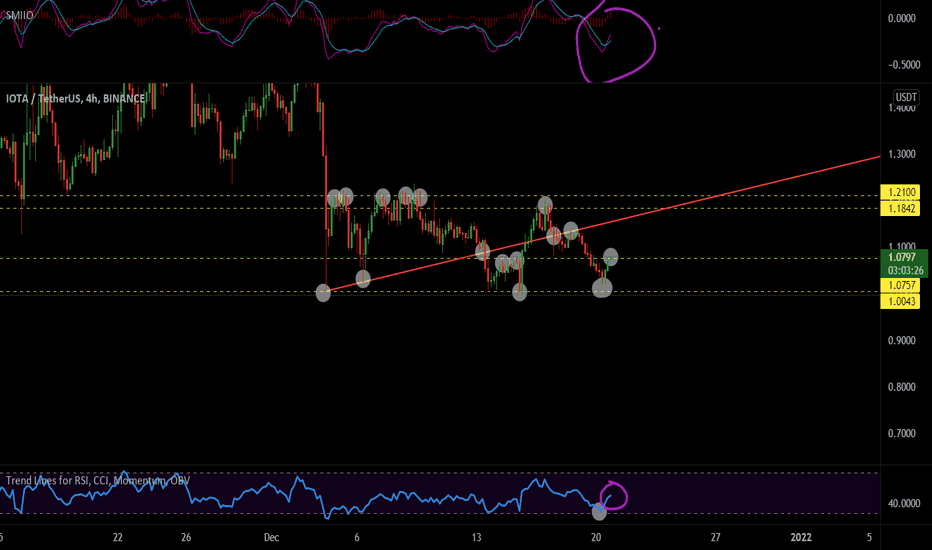Click the 2022 label on time axis
932x550 pixels.
click(x=801, y=538)
